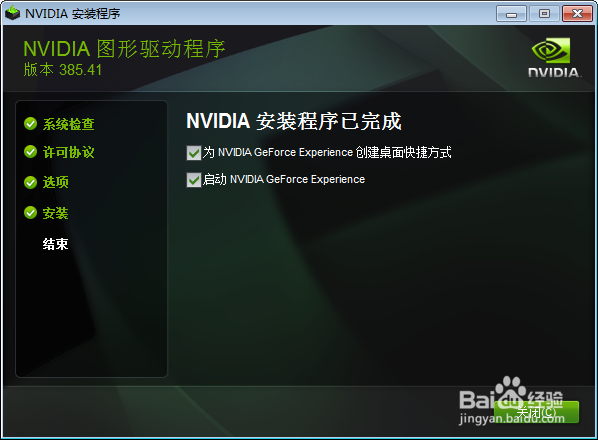Click the heading NVIDIA 安装程序已完成
The height and width of the screenshot is (440, 598).
pyautogui.click(x=294, y=121)
